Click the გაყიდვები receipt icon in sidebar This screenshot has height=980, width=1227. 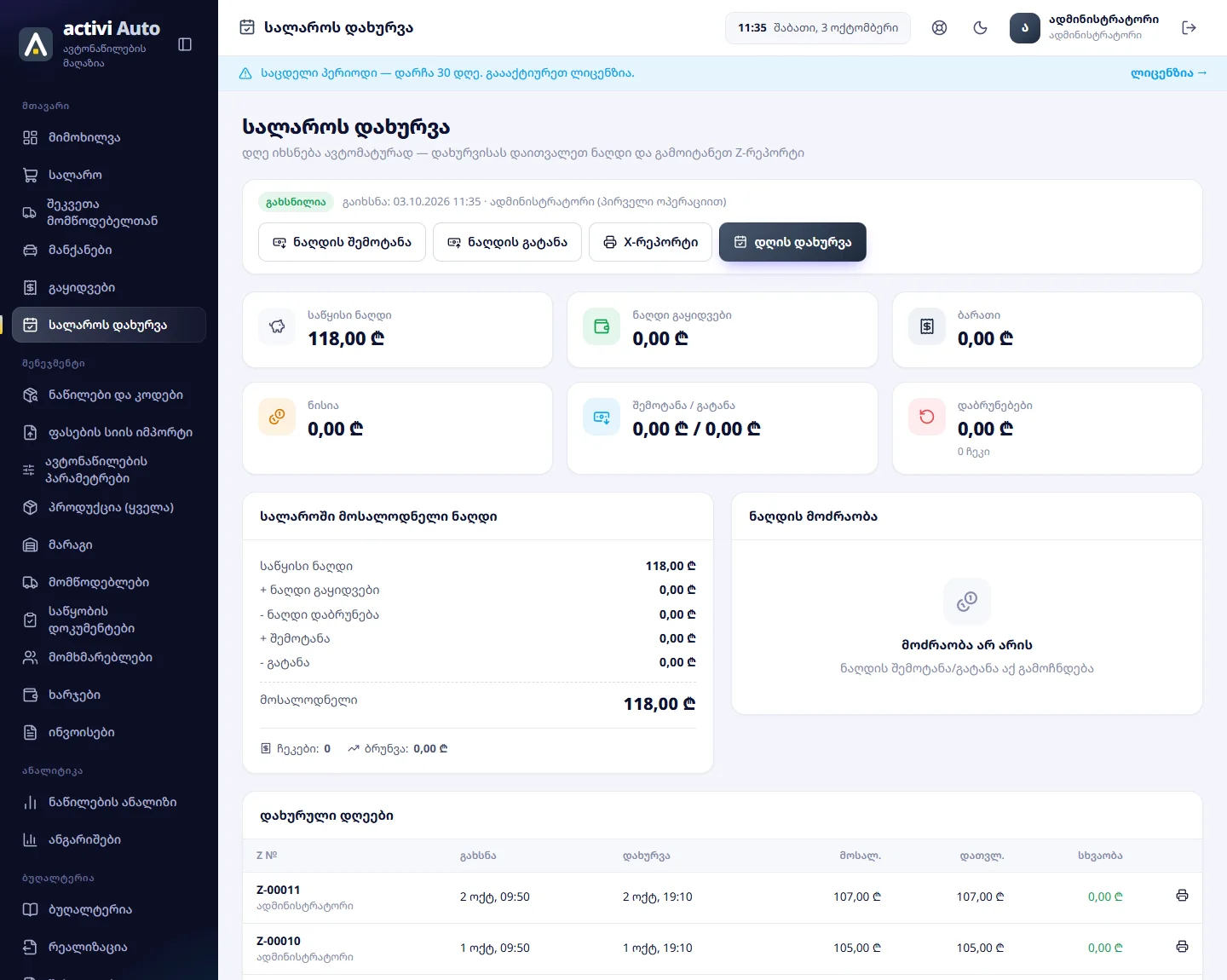[x=30, y=288]
